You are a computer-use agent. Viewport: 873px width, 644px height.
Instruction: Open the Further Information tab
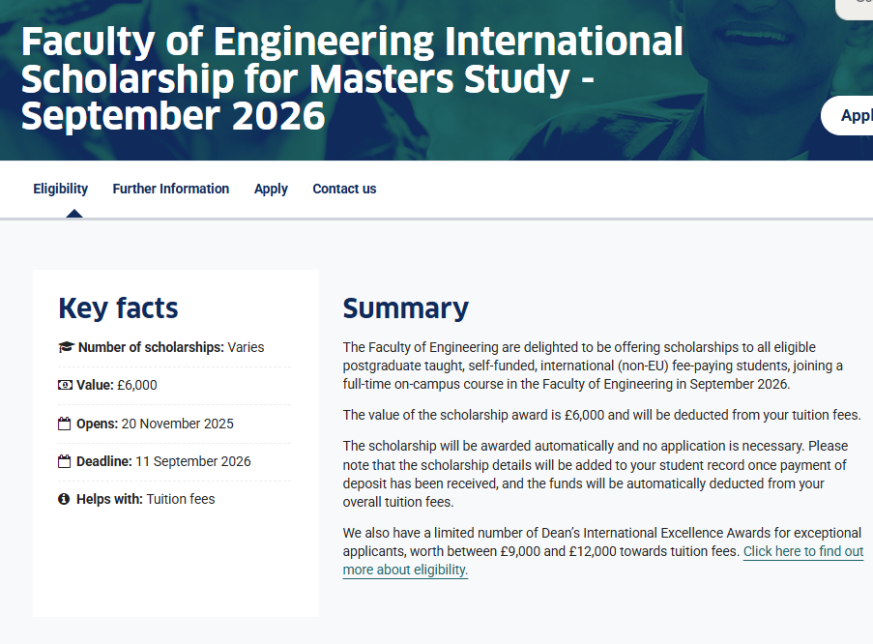pos(170,189)
